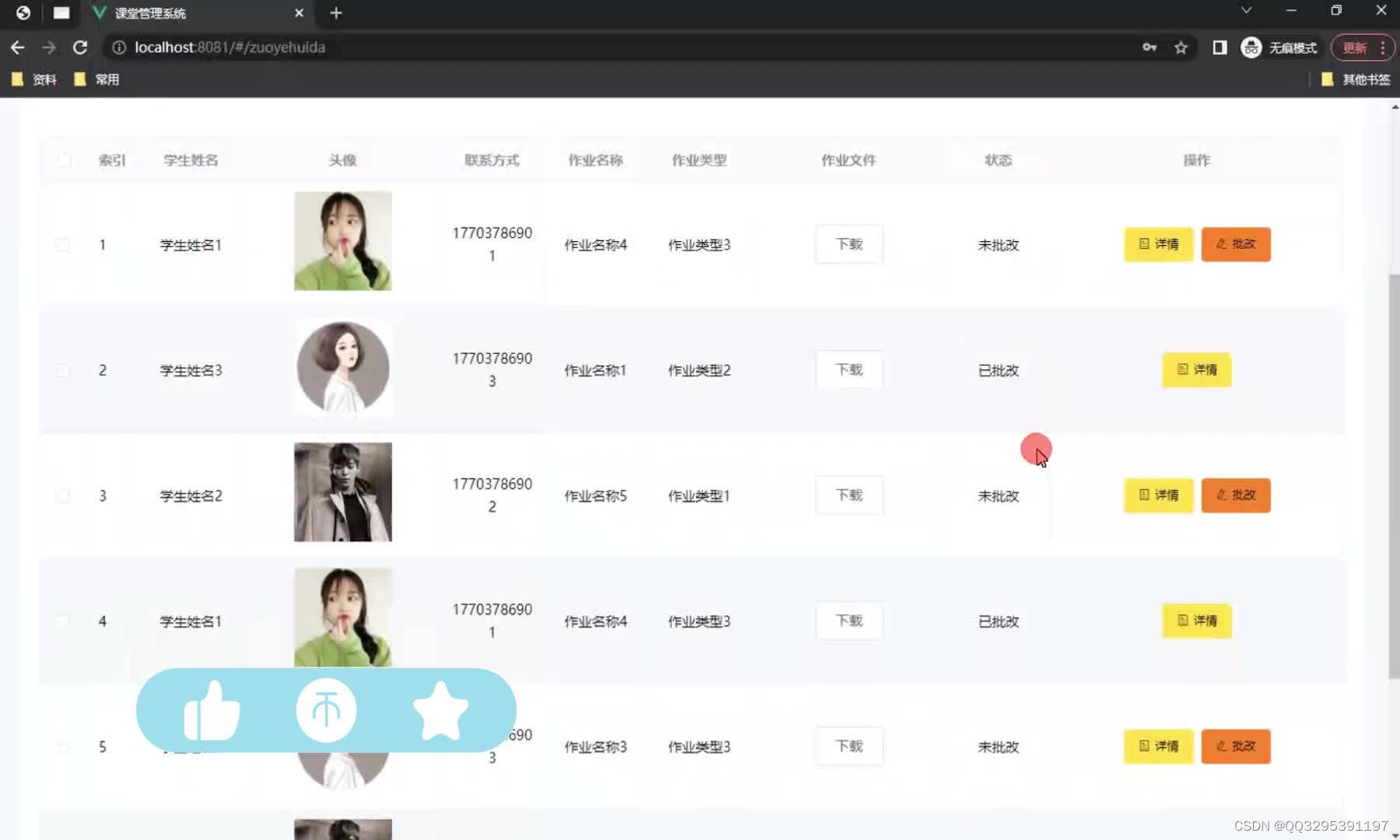Click 作业名称5 cell in row 3
This screenshot has height=840, width=1400.
[596, 496]
